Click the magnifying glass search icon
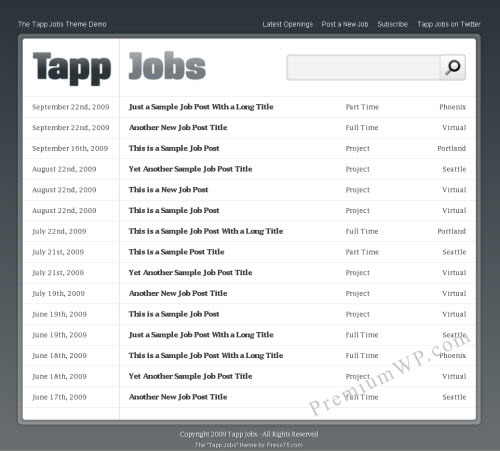Viewport: 500px width, 451px height. click(x=453, y=67)
